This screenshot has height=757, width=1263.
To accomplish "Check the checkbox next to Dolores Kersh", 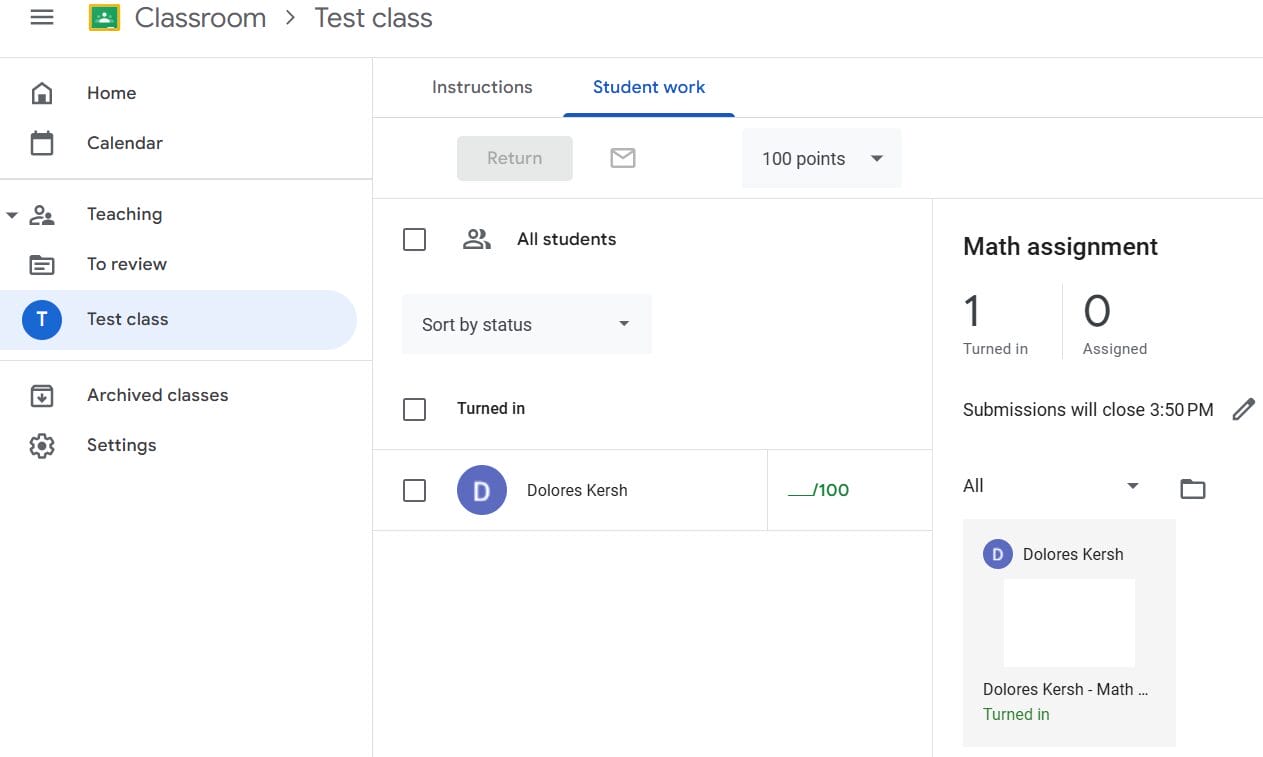I will tap(414, 490).
